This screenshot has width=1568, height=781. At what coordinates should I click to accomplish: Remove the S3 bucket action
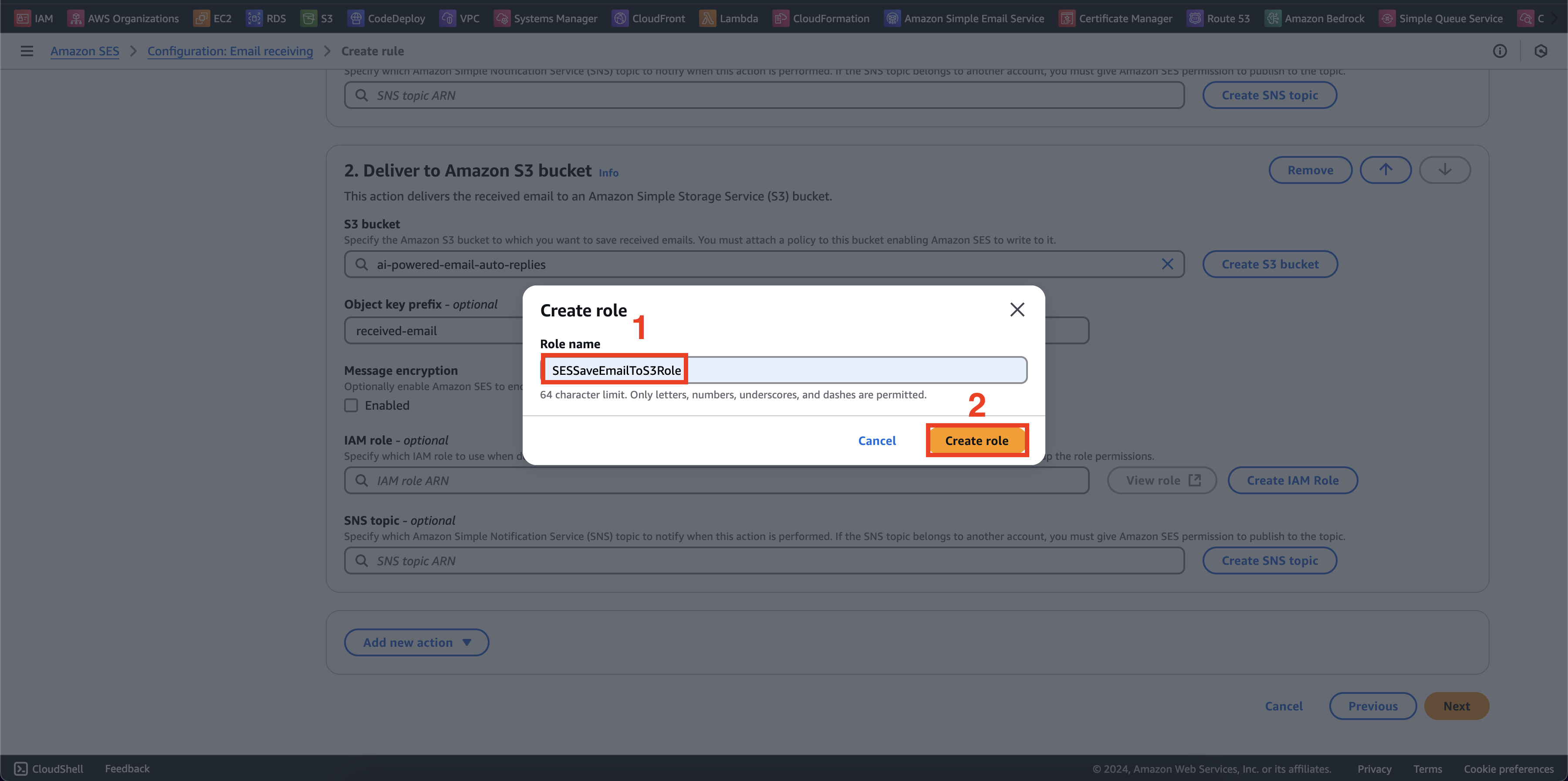(1310, 170)
